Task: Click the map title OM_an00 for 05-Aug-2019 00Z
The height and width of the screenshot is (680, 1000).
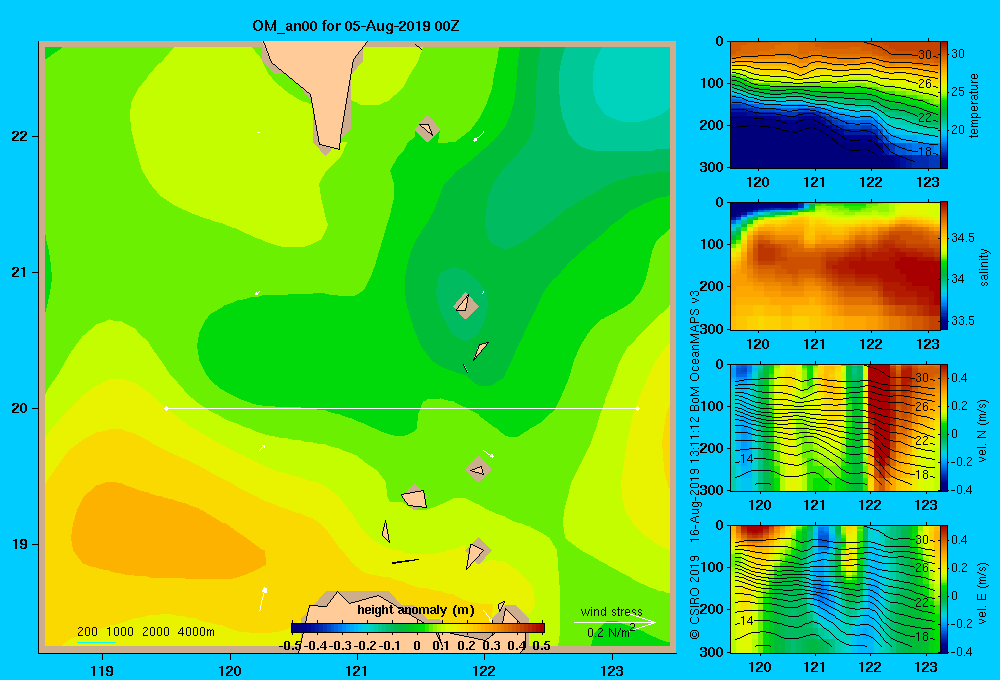Action: 356,26
